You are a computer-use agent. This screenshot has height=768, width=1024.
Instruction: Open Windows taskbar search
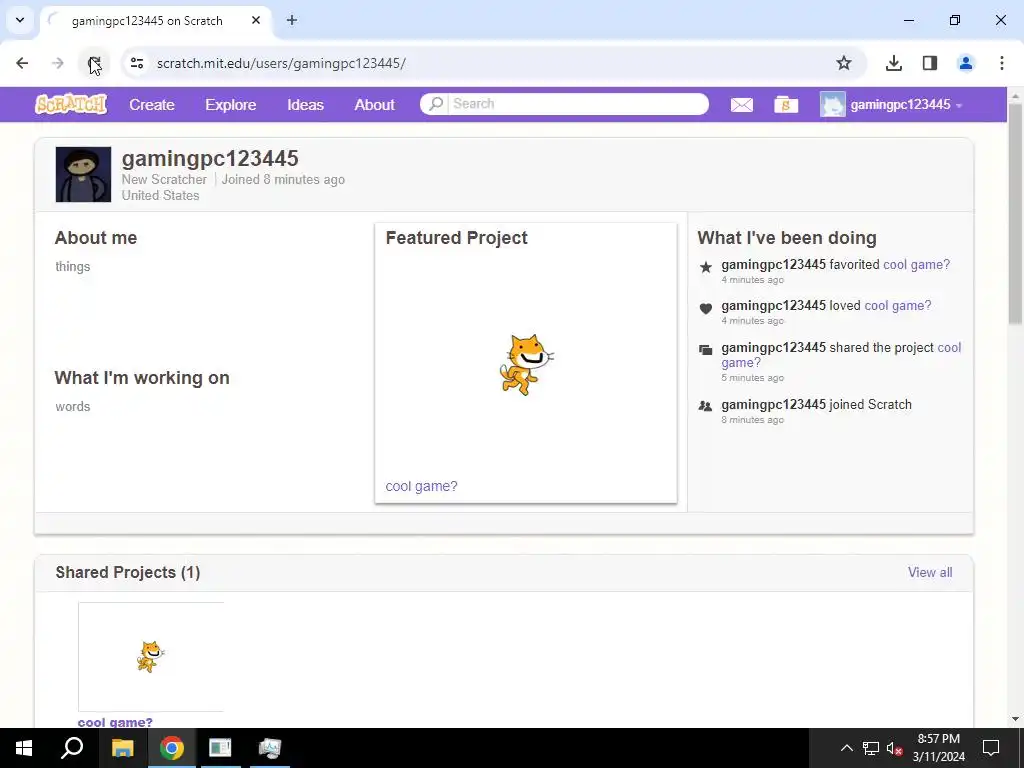pos(72,748)
